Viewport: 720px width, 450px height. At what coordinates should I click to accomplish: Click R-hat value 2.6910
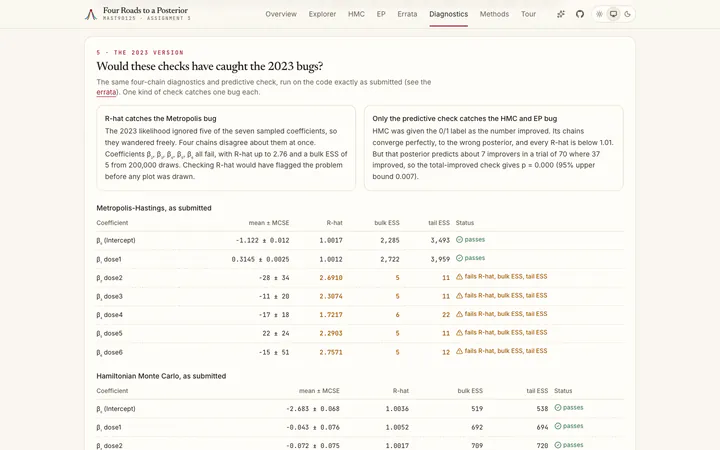pyautogui.click(x=331, y=278)
